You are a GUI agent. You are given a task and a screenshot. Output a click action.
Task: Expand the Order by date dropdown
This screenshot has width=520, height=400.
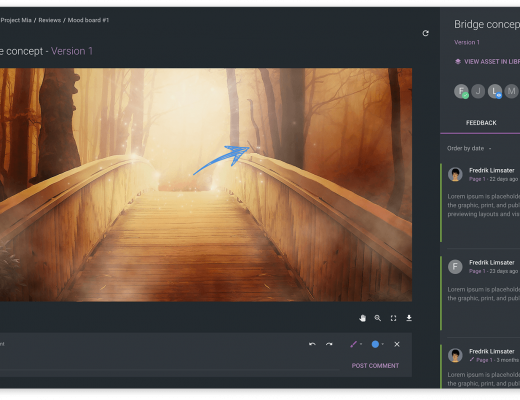point(469,148)
